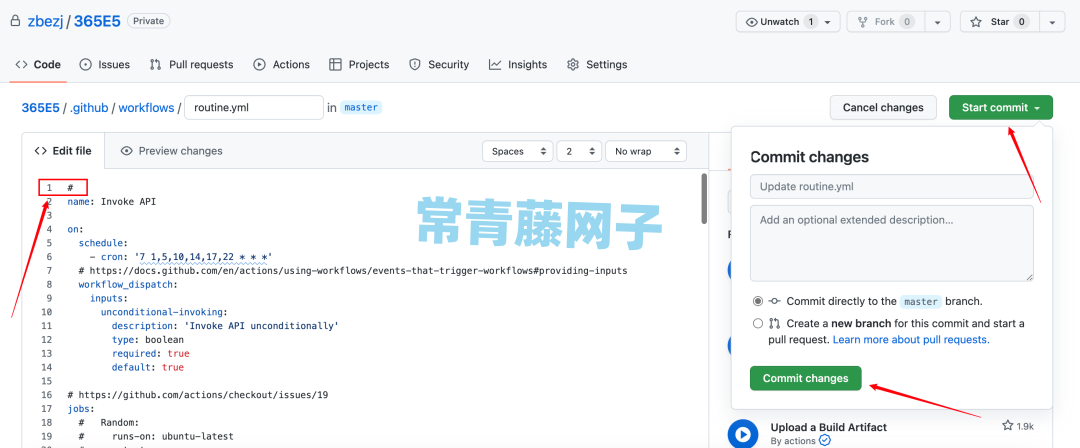Open the 365E5 repository title link
Viewport: 1080px width, 448px height.
(97, 21)
